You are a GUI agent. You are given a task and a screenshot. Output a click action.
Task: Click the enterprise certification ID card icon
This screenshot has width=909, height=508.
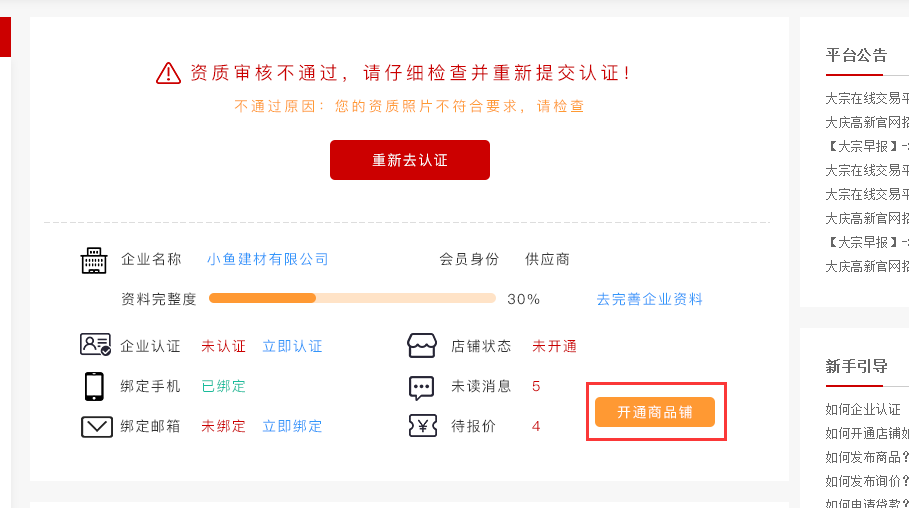tap(95, 344)
